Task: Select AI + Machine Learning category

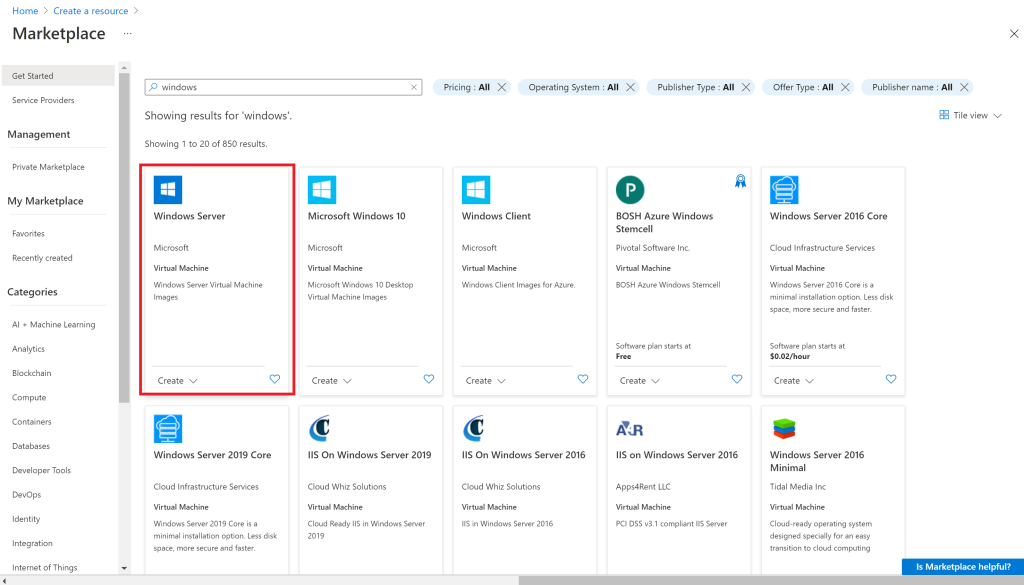Action: click(x=54, y=324)
